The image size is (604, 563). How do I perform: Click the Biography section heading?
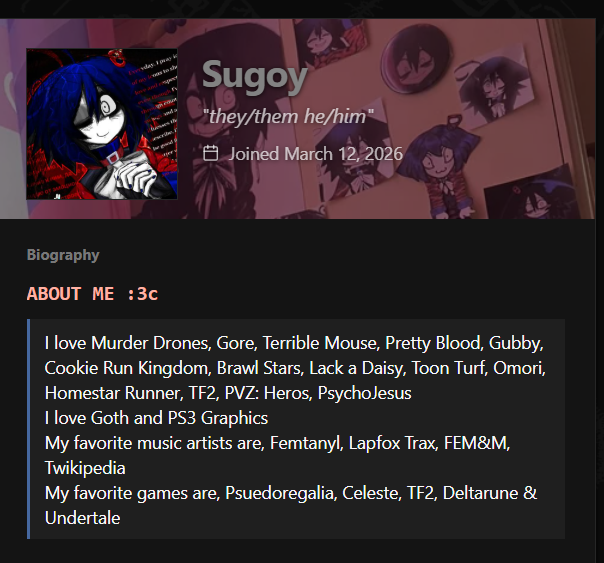63,255
